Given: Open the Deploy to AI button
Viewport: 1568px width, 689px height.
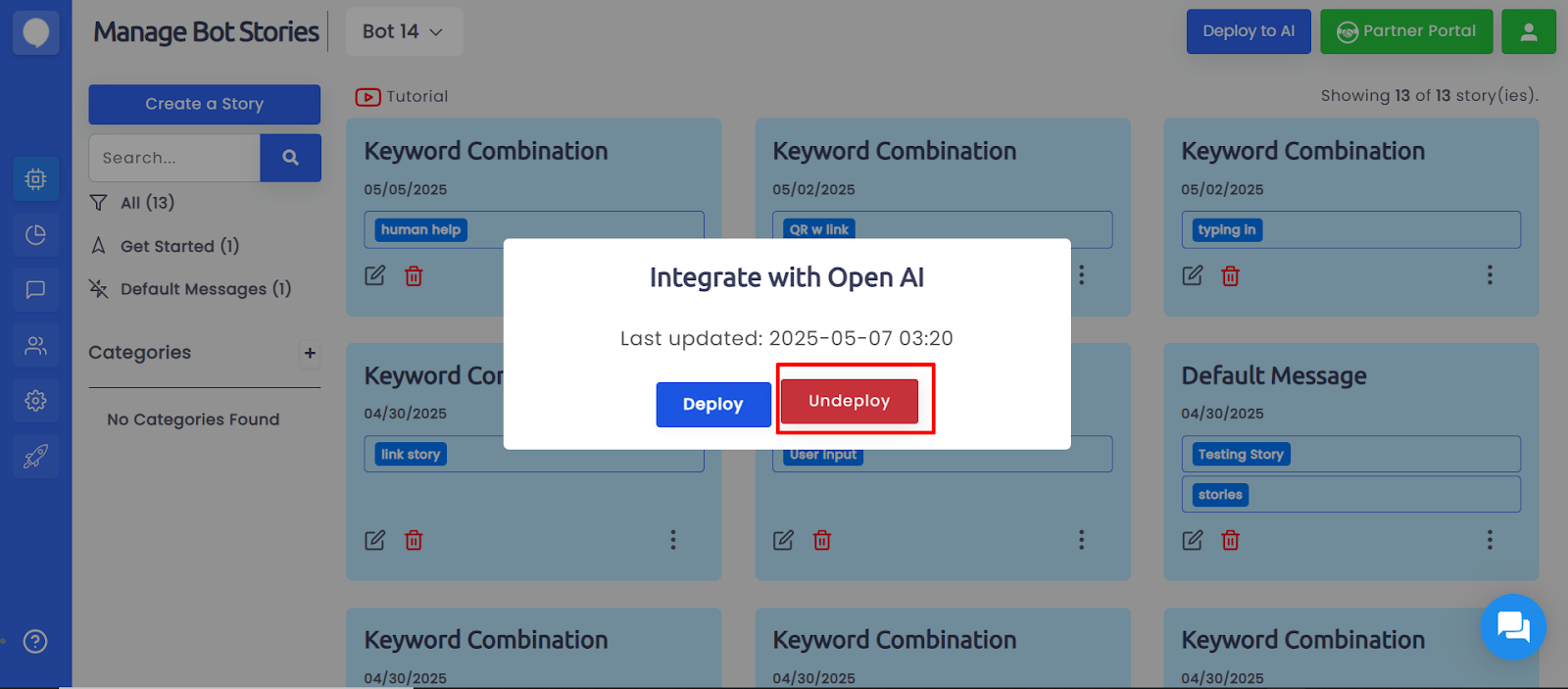Looking at the screenshot, I should tap(1249, 31).
